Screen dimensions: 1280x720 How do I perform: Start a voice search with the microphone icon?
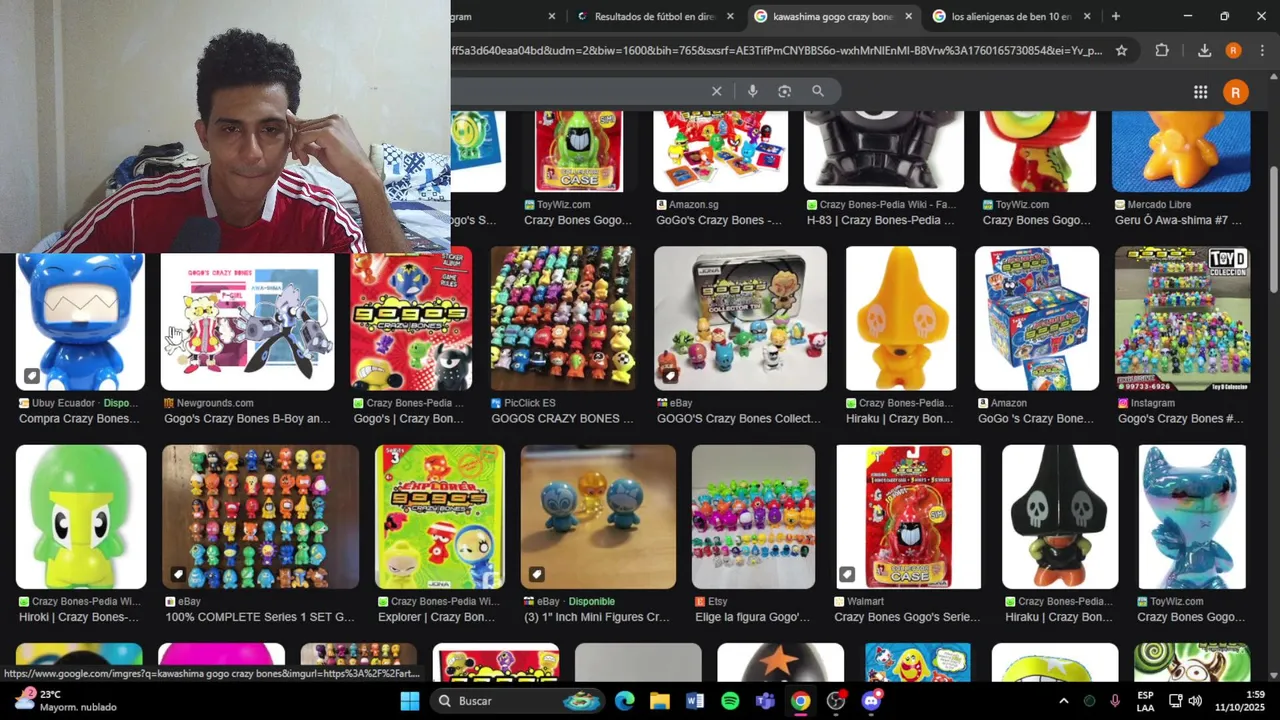752,91
